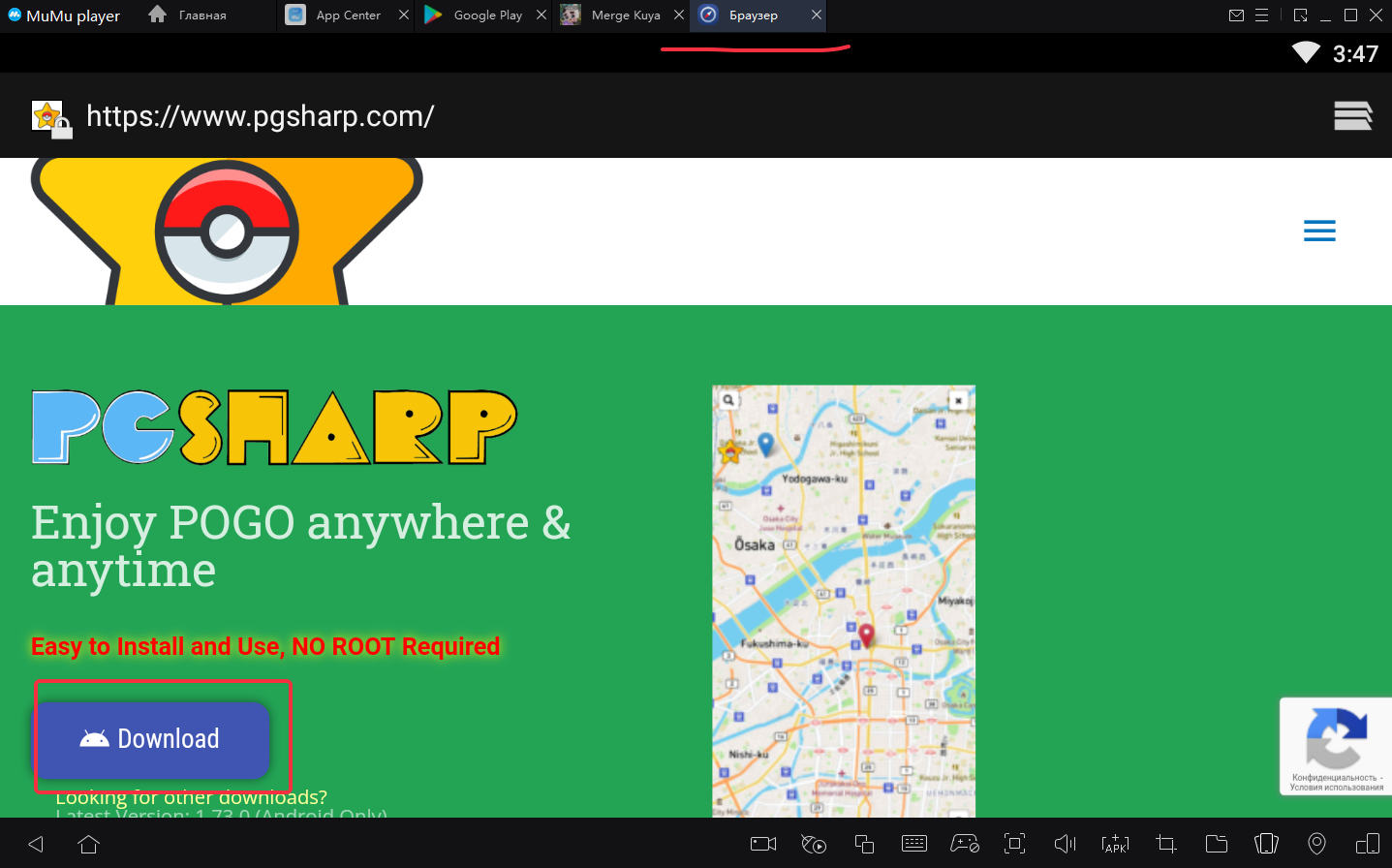
Task: Click the 3:47 clock
Action: (x=1355, y=54)
